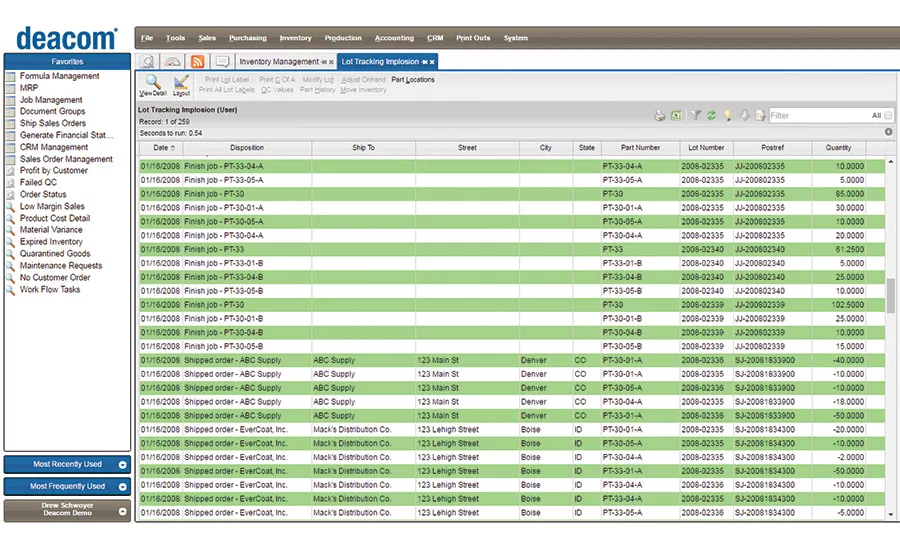
Task: Print the report using printer icon
Action: point(660,115)
